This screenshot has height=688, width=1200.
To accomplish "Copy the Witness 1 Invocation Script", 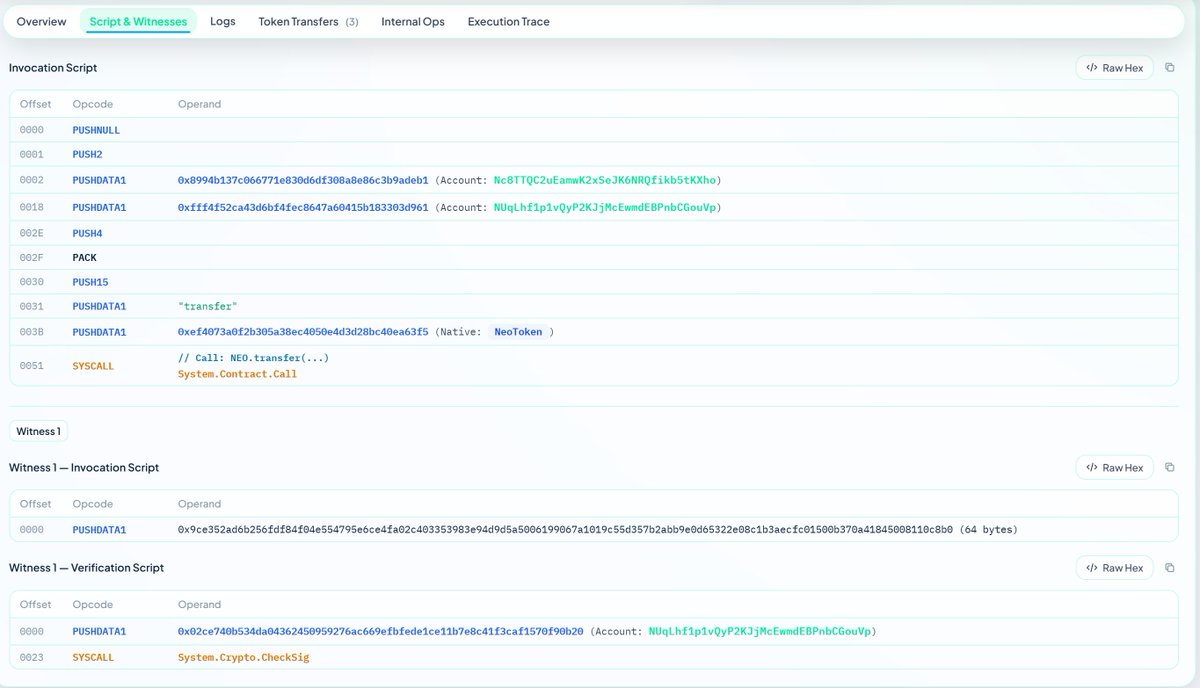I will pos(1170,468).
